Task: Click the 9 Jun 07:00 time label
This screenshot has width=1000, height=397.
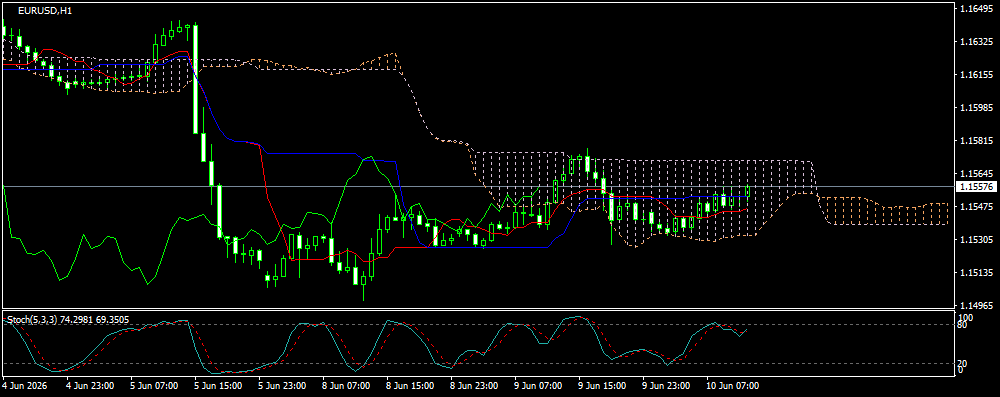Action: tap(538, 386)
